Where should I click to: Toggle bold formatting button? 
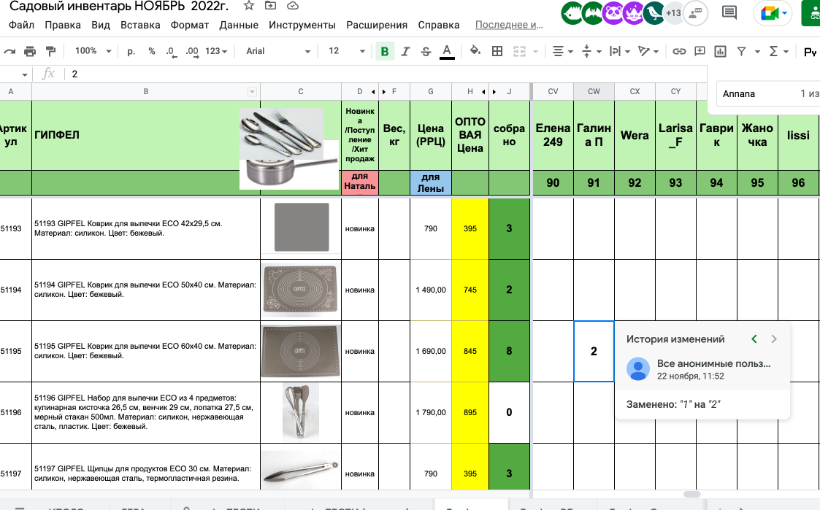click(385, 51)
